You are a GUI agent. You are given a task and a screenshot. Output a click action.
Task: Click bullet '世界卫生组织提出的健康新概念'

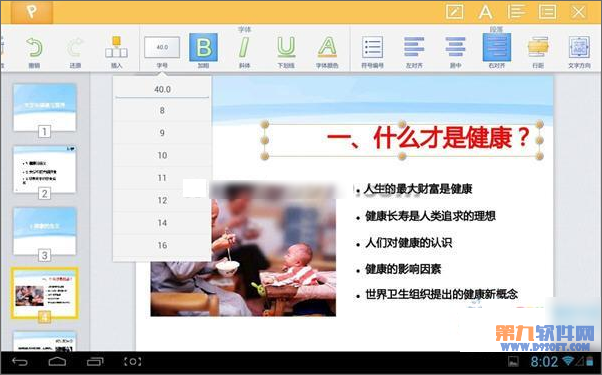coord(442,294)
